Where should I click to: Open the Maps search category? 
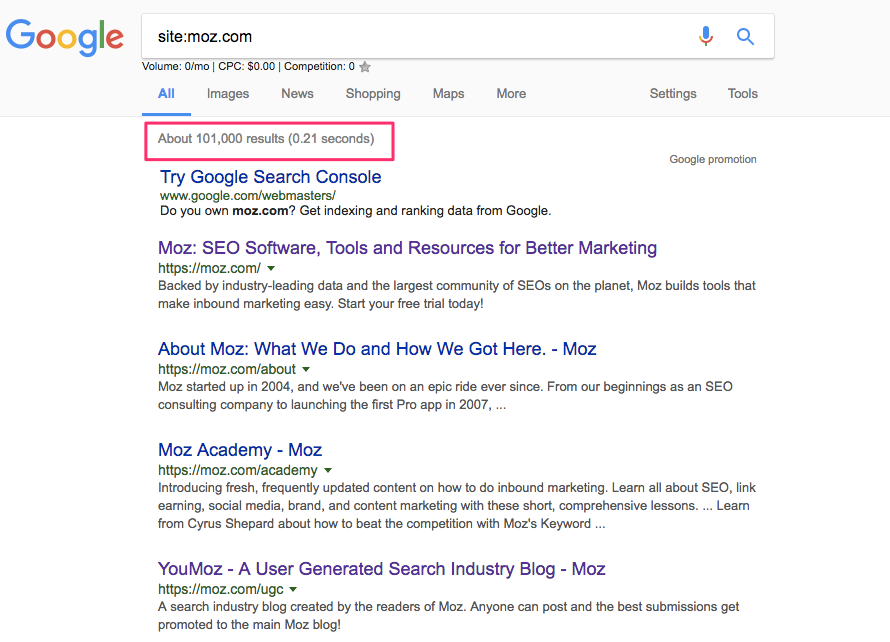pos(448,93)
